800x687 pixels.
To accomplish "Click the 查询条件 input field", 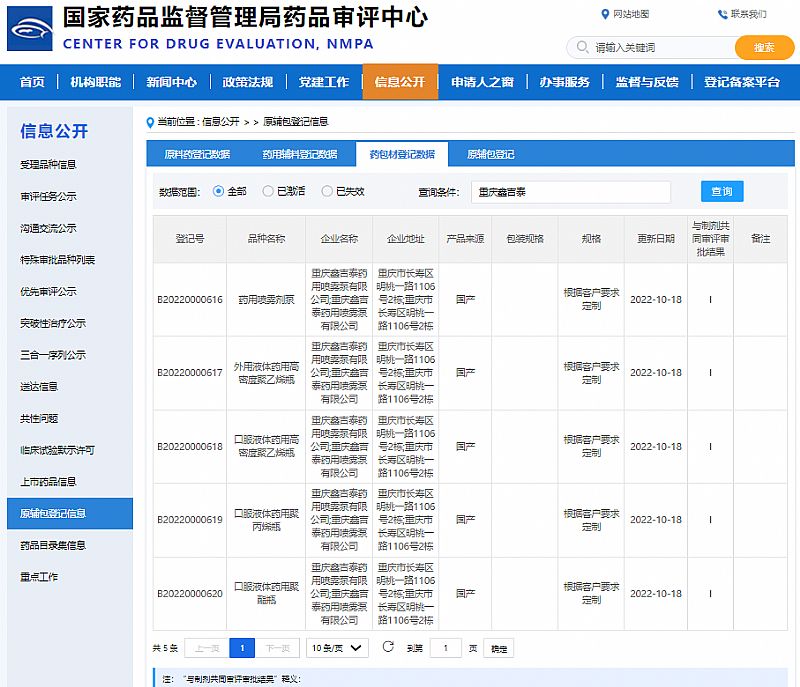I will point(570,192).
